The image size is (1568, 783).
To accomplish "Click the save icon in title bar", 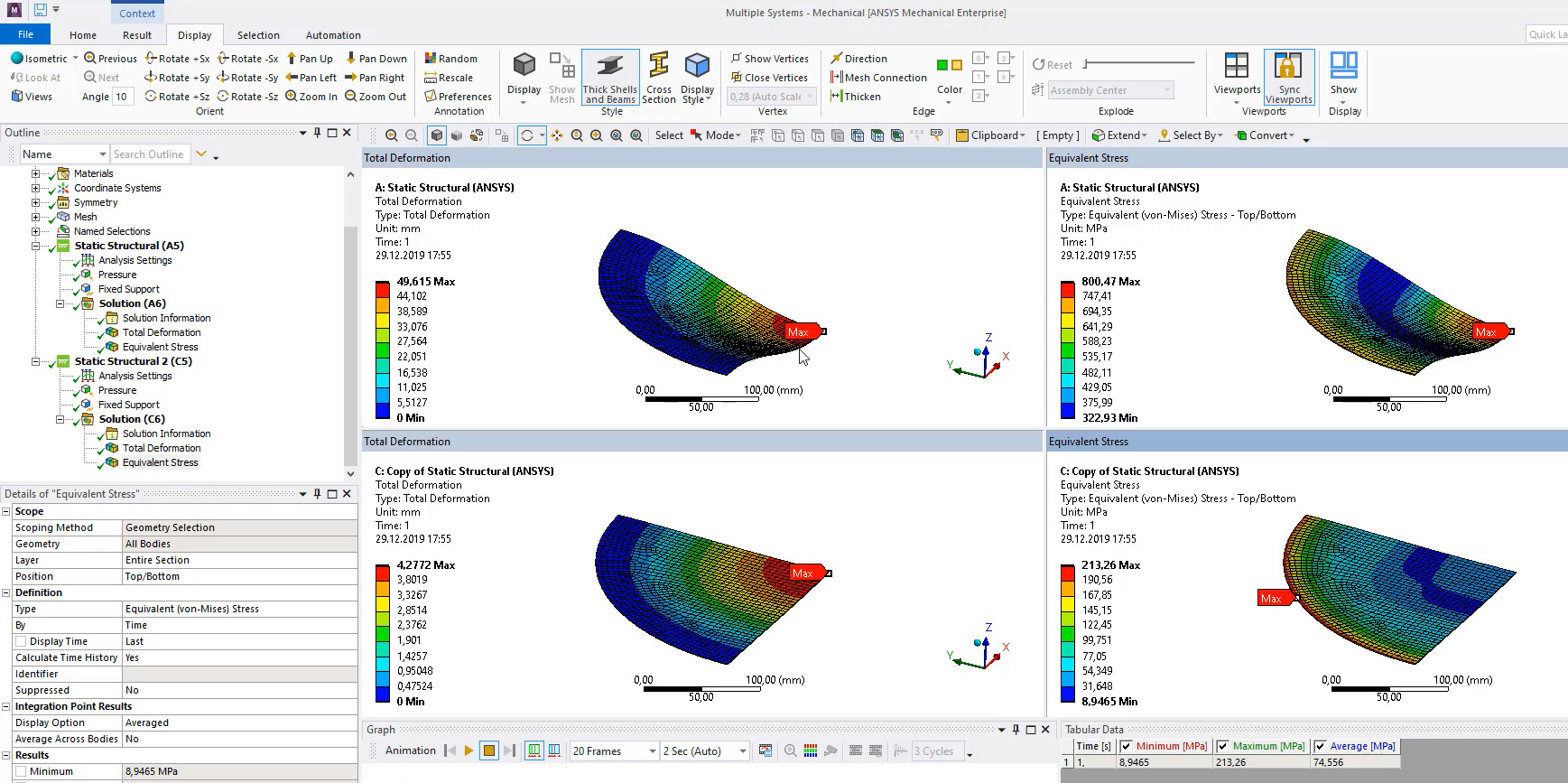I will [x=40, y=10].
